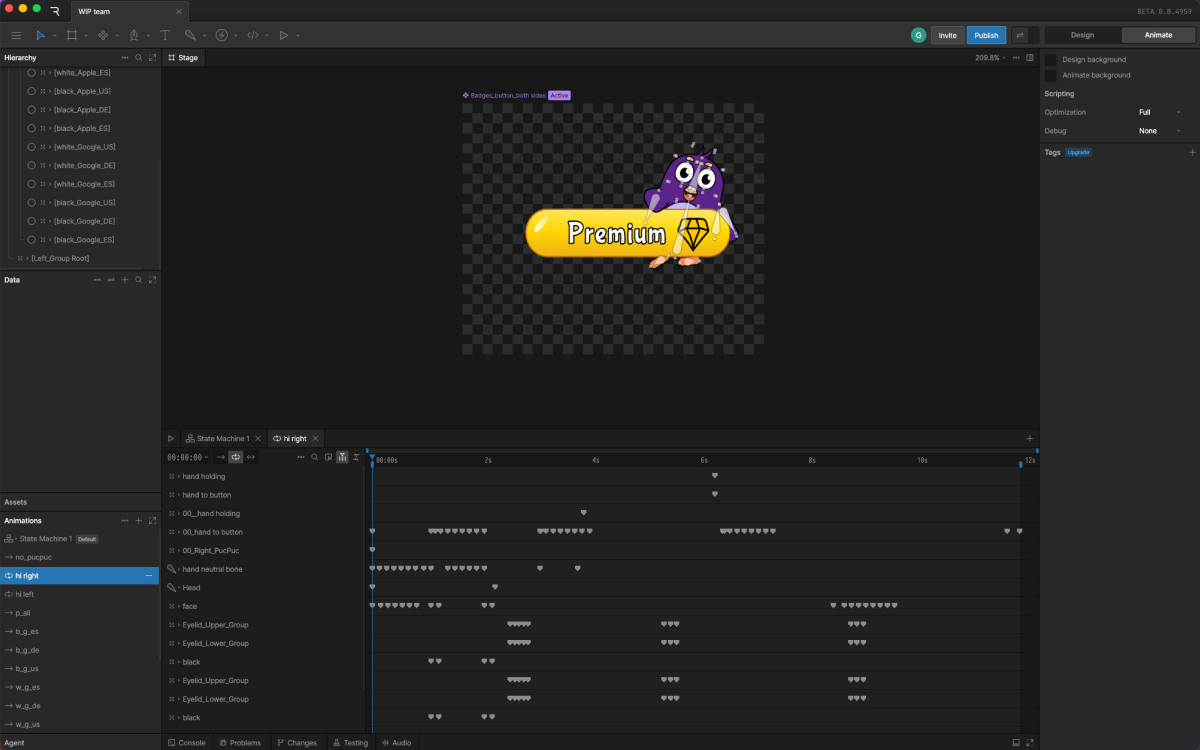Switch to Animate mode
Viewport: 1200px width, 750px height.
click(1158, 35)
